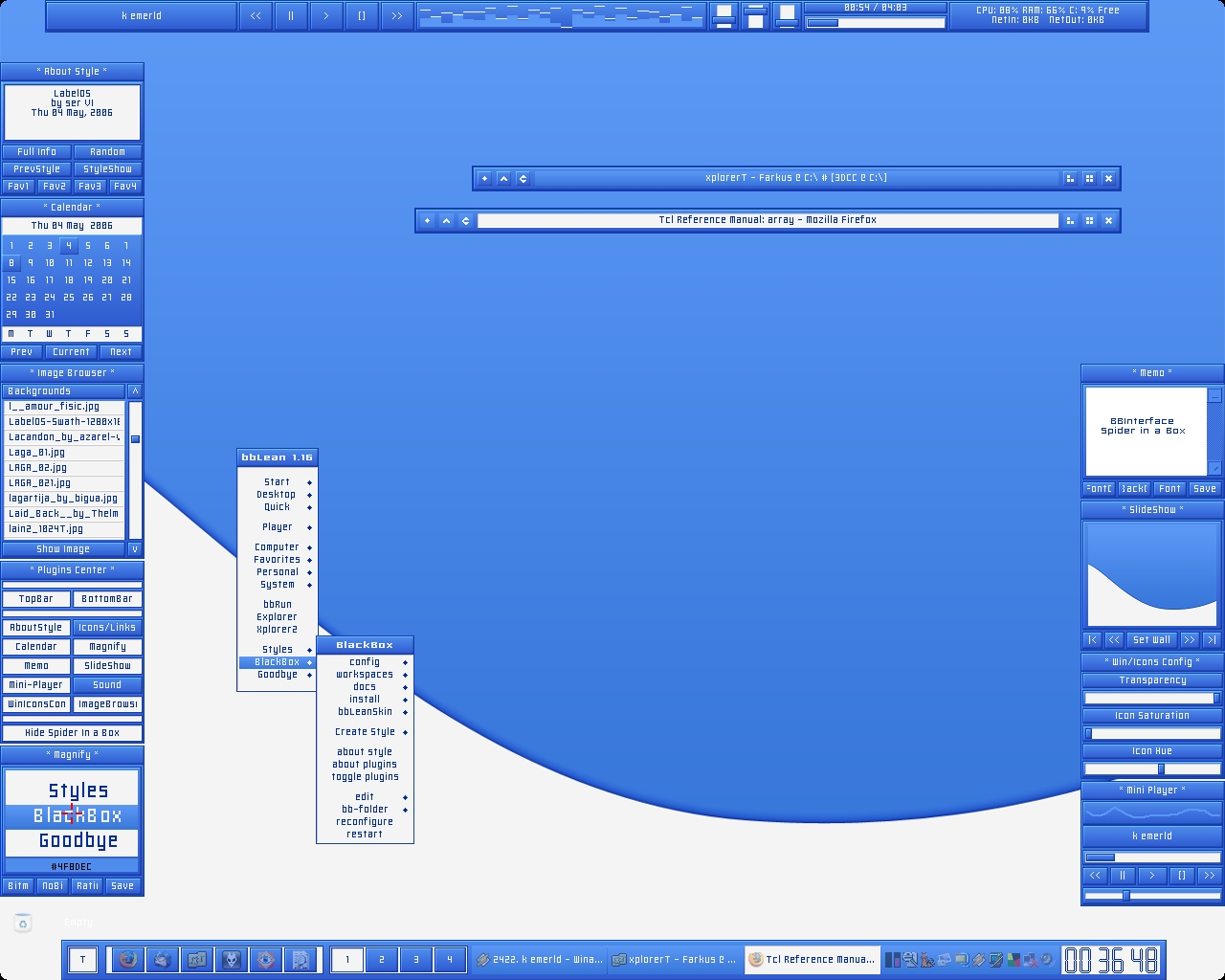Set the SlideShow image as wallpaper

pos(1151,639)
